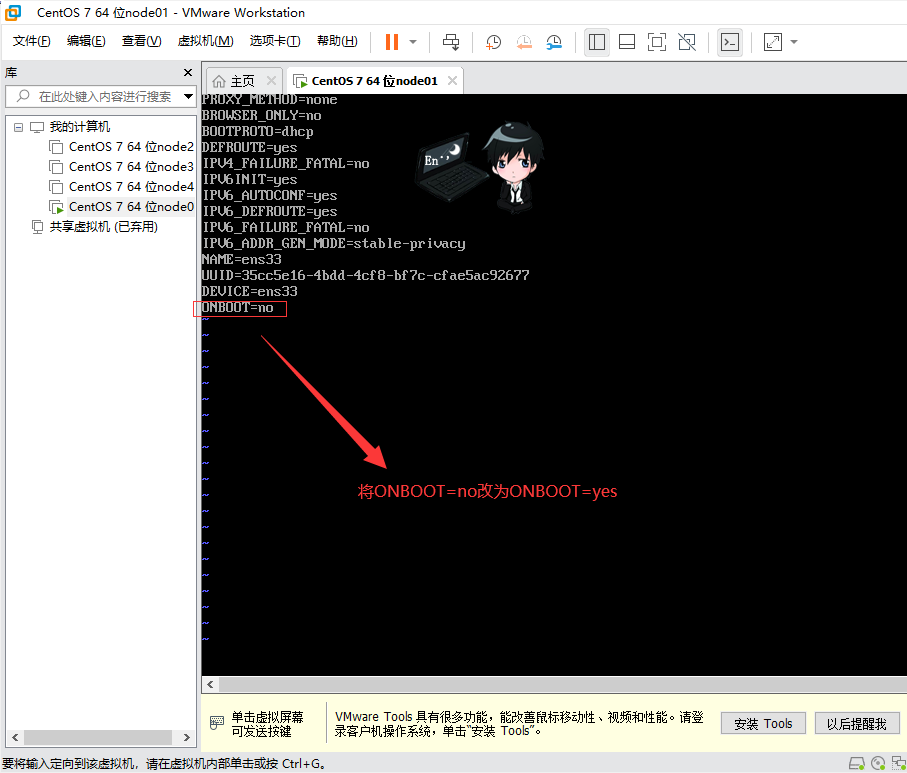Click the NAME=ens33 line in terminal
Image resolution: width=907 pixels, height=773 pixels.
tap(241, 259)
